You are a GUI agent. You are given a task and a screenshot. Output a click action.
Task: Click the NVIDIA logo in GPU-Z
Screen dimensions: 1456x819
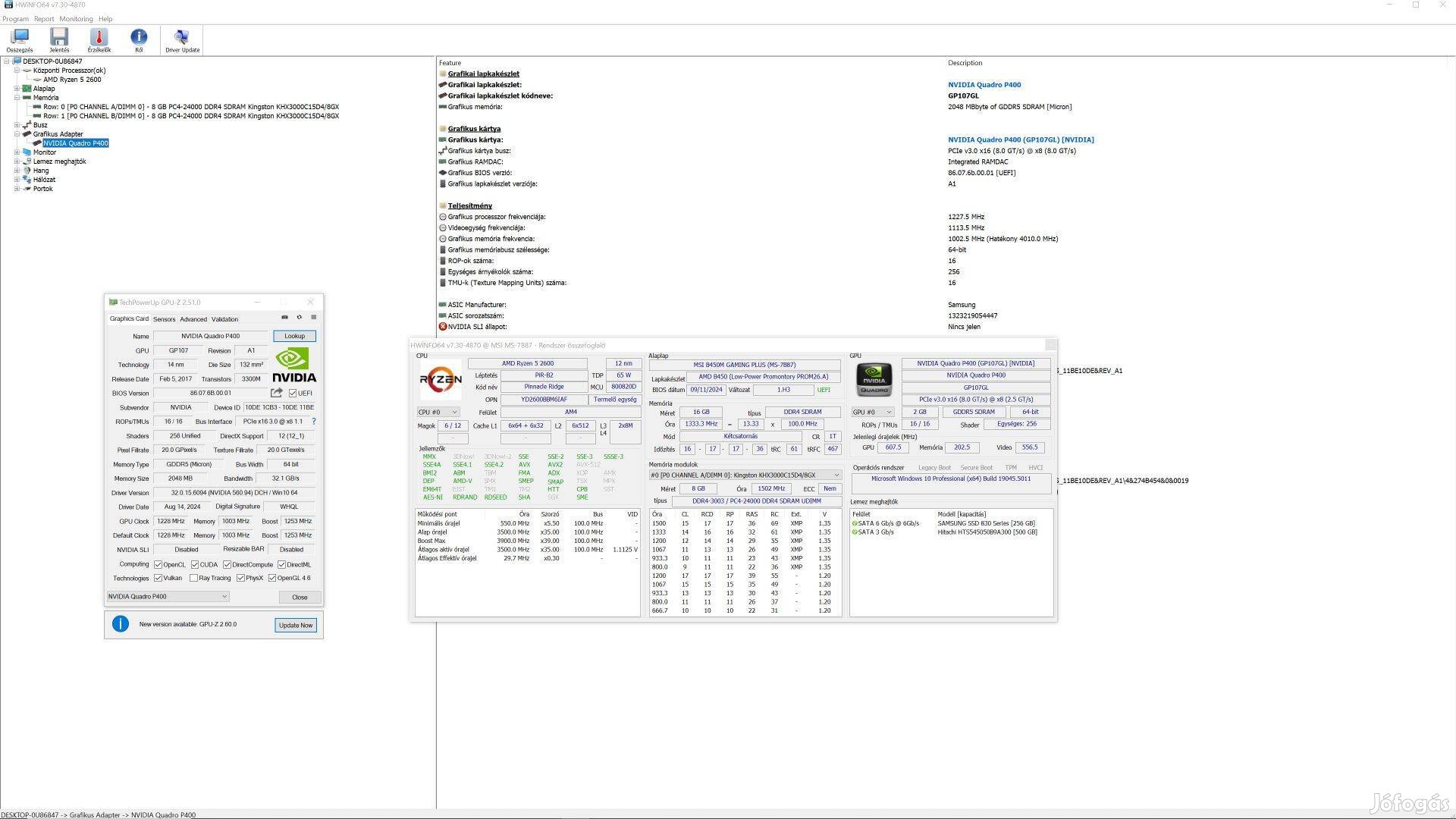point(294,365)
